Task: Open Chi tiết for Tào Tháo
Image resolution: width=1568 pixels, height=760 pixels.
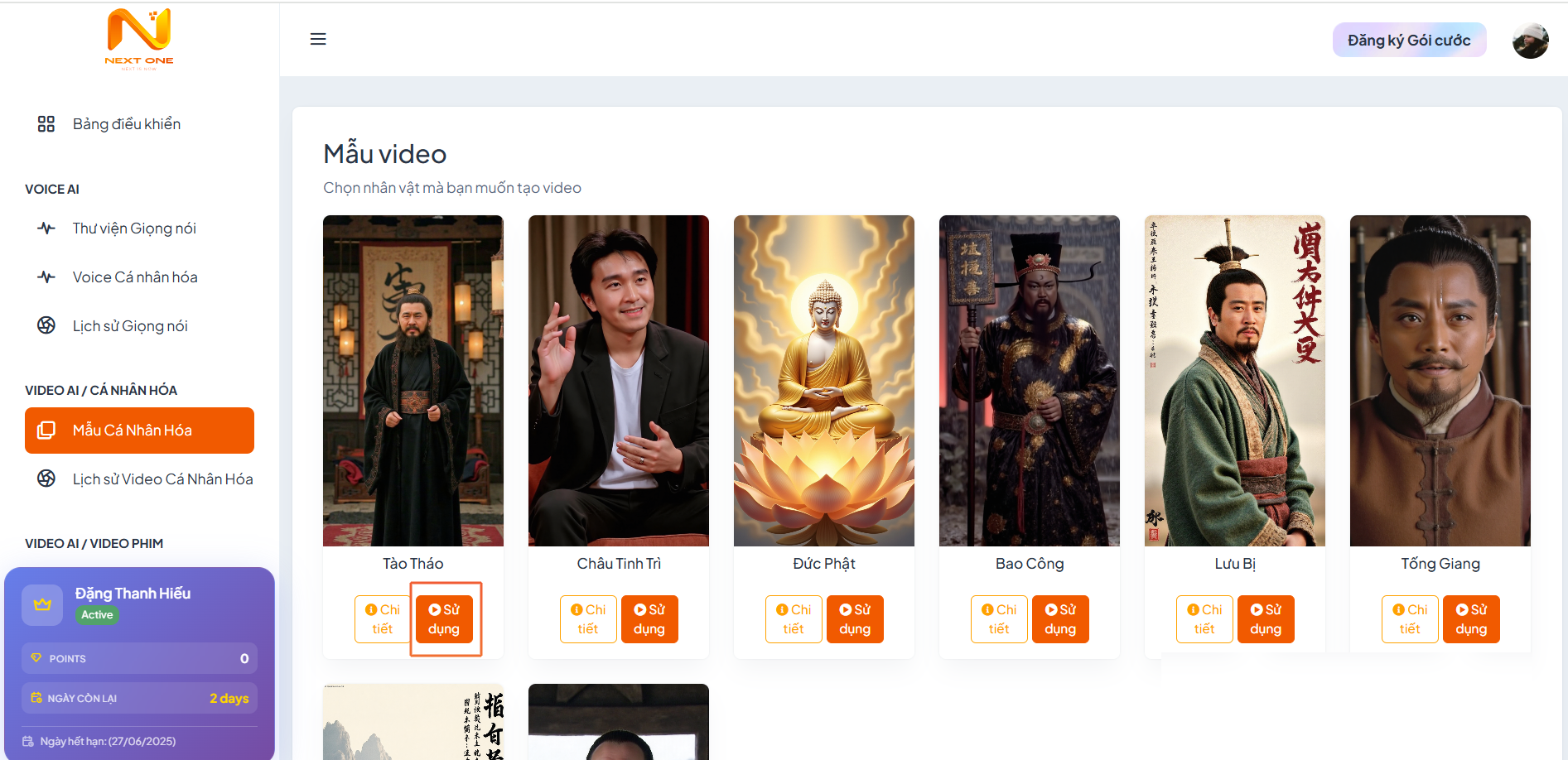Action: coord(382,619)
